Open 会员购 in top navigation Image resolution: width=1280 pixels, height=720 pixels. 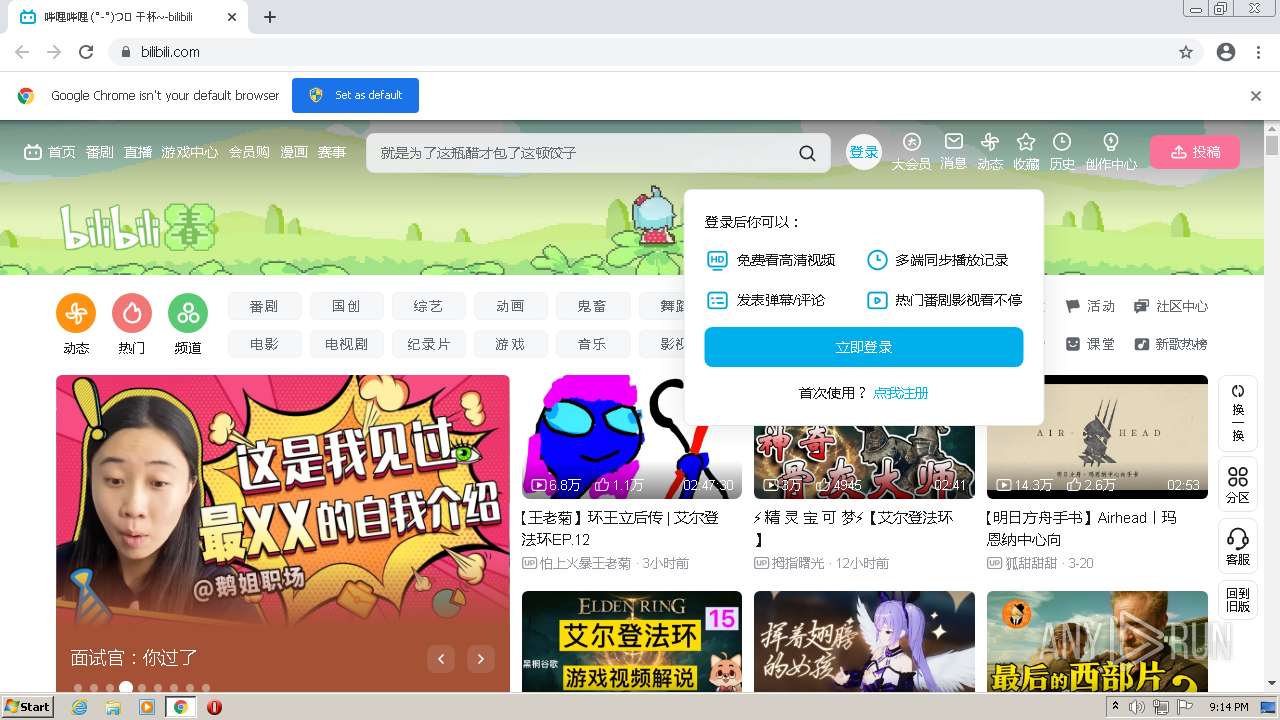click(x=249, y=152)
